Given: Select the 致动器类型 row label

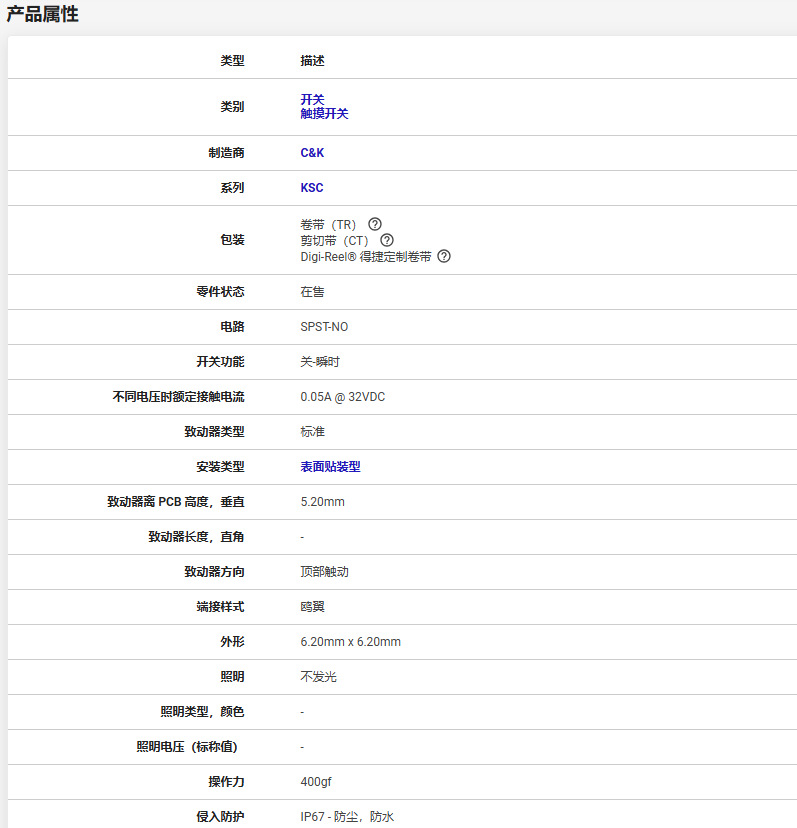Looking at the screenshot, I should point(214,432).
